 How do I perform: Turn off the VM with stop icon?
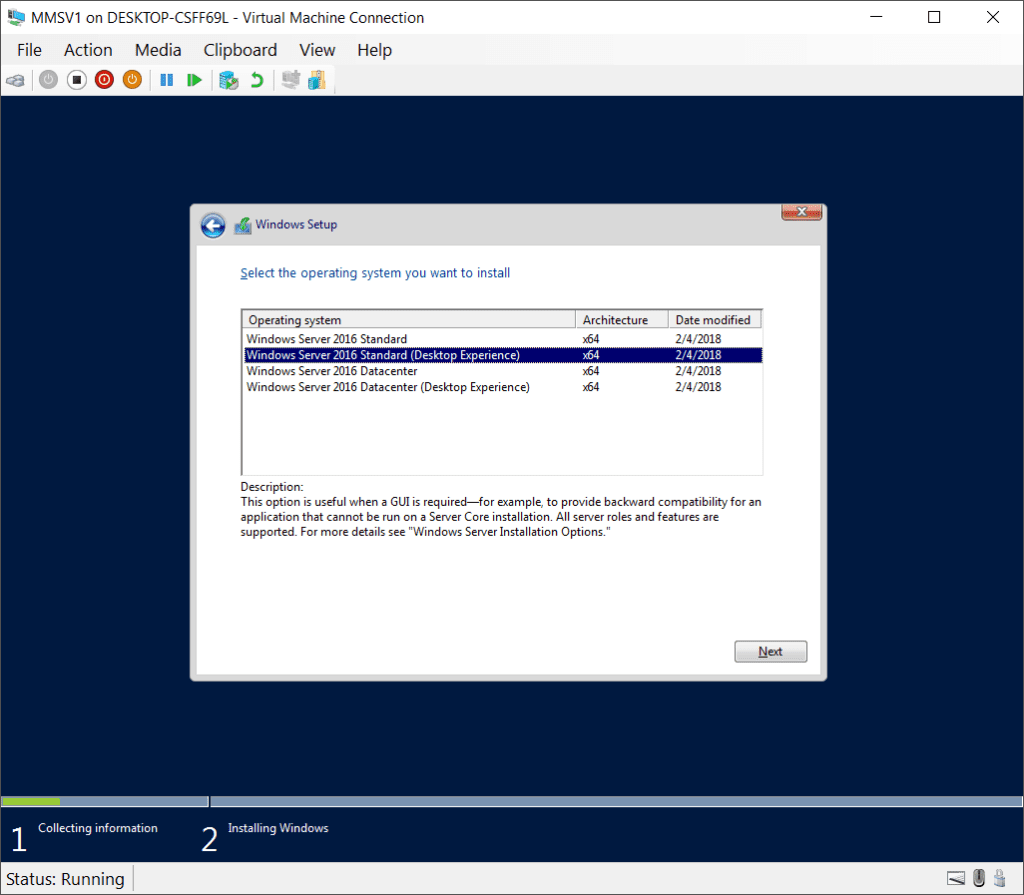point(76,80)
